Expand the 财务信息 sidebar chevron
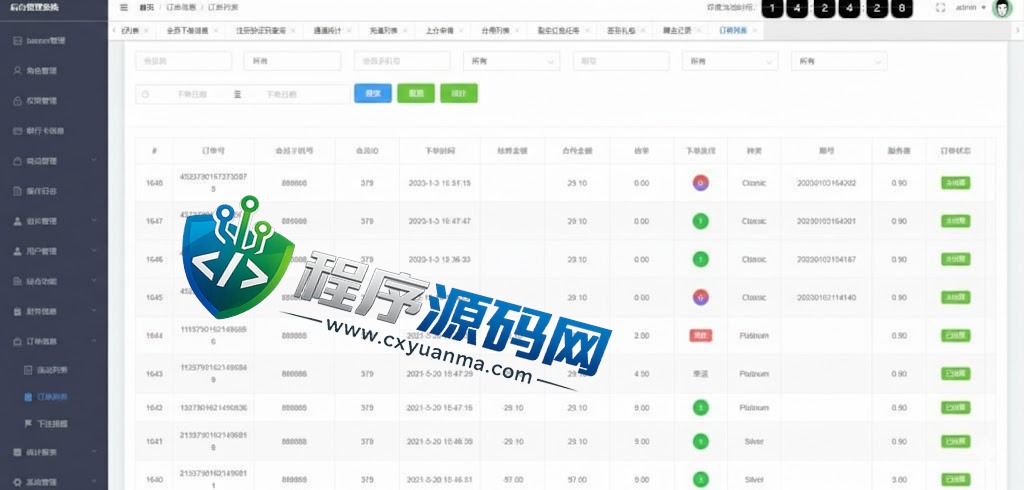The width and height of the screenshot is (1024, 490). point(93,311)
